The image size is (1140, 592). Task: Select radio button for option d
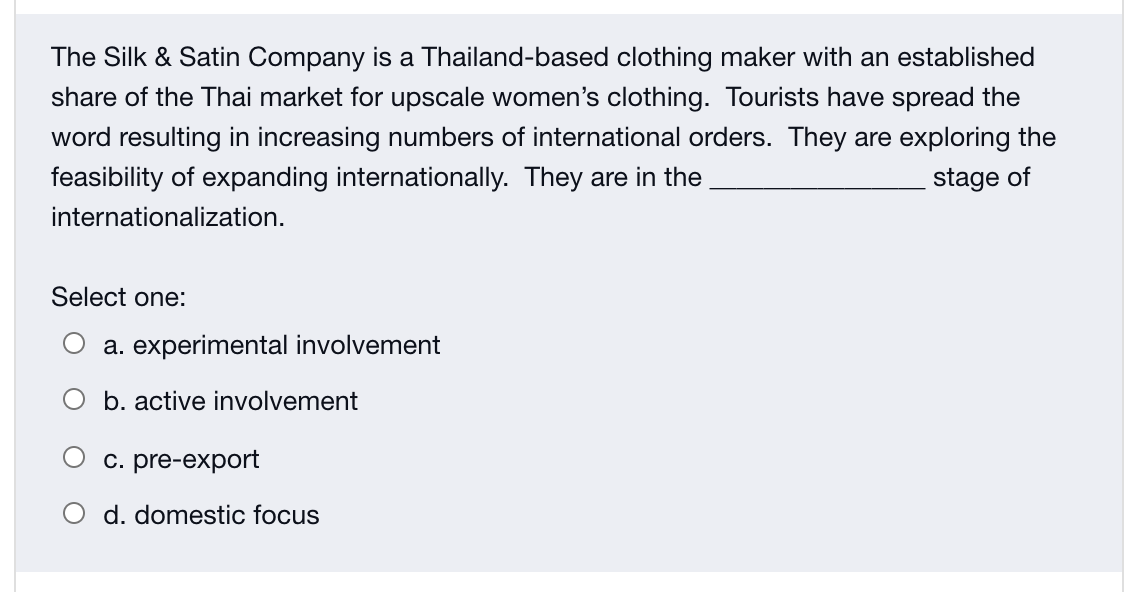coord(73,512)
